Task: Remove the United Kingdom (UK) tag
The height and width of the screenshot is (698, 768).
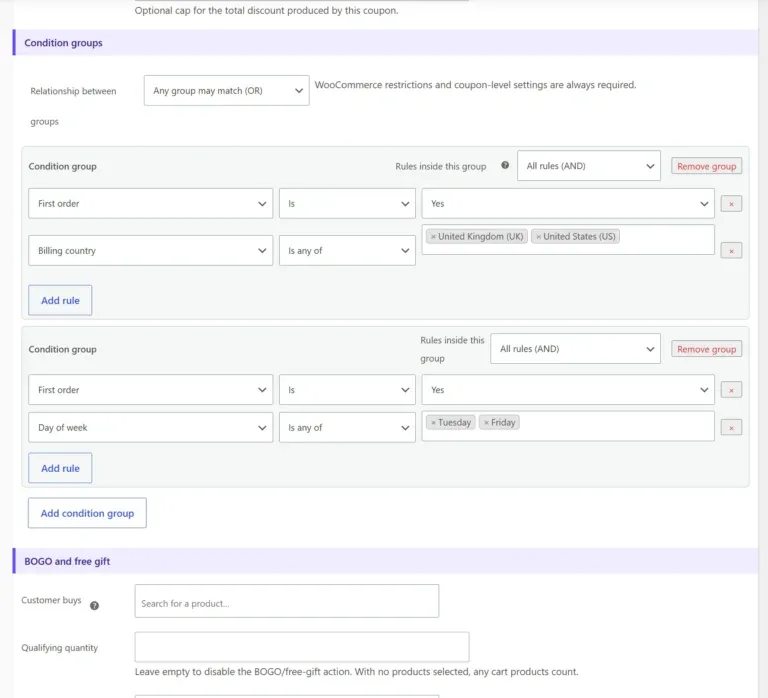Action: click(433, 237)
